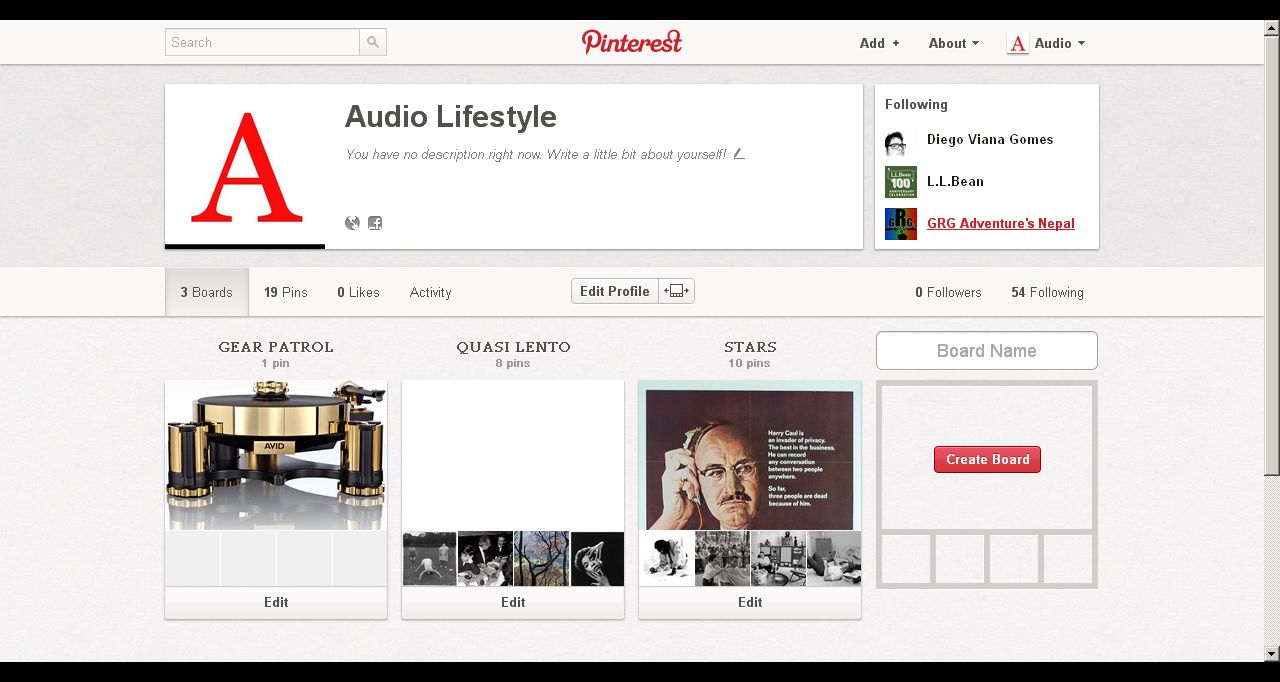The width and height of the screenshot is (1280, 682).
Task: Open the gold turntable cover image
Action: 276,455
